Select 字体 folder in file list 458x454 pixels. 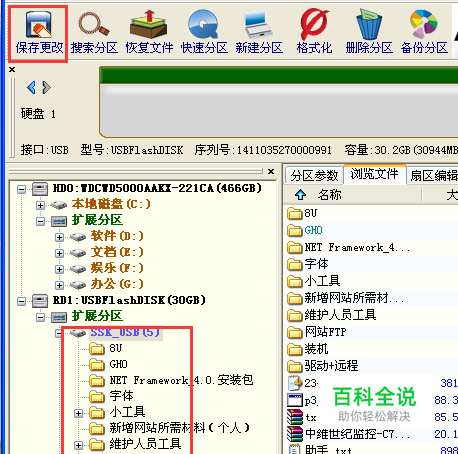(x=316, y=264)
